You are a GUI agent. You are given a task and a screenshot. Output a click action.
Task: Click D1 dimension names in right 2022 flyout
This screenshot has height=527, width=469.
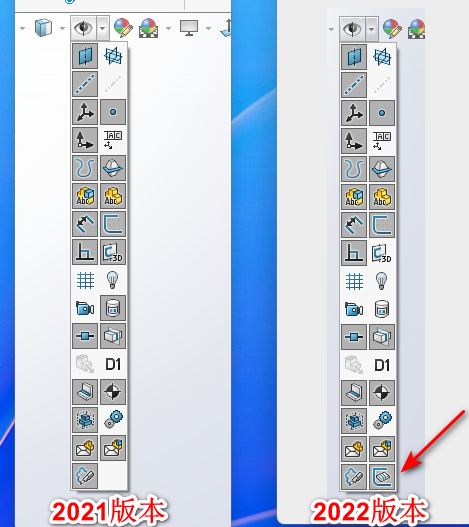382,365
